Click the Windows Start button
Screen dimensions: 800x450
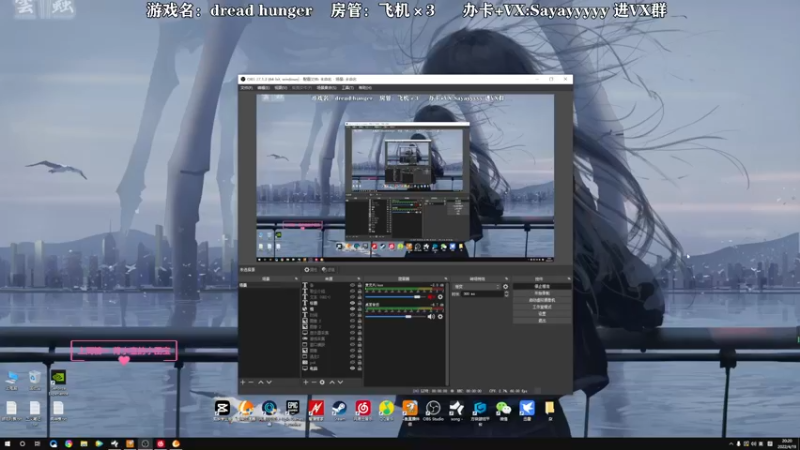pos(7,444)
